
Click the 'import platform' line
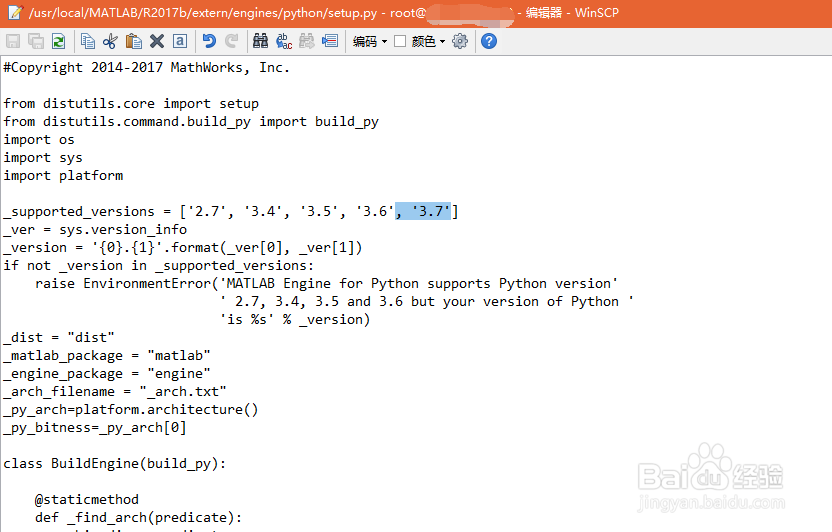point(63,176)
